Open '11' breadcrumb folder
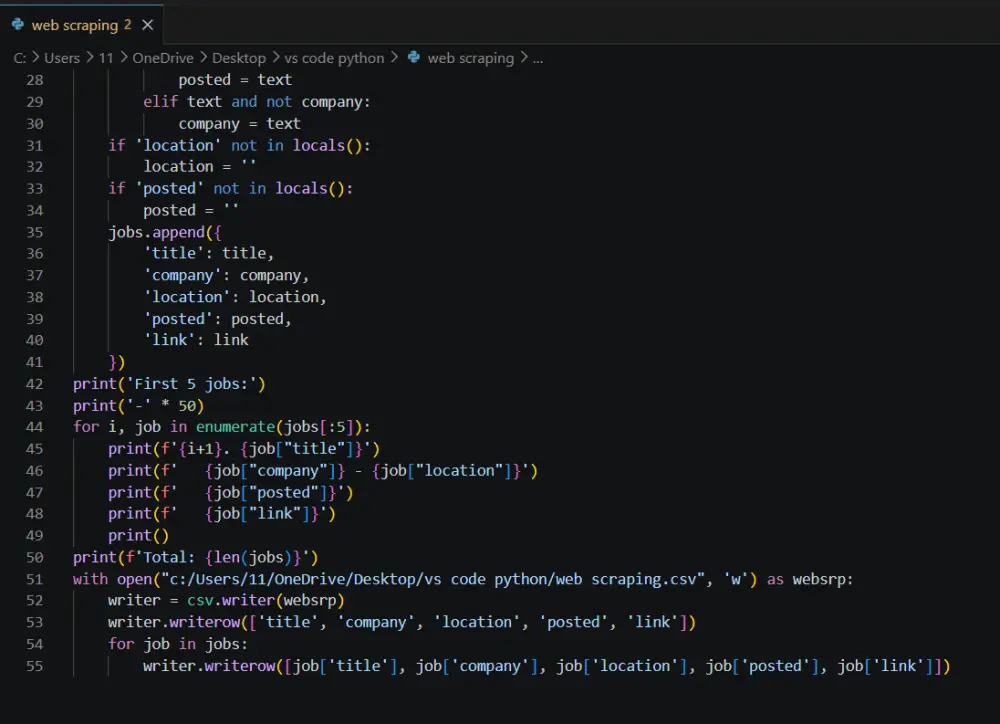 106,58
